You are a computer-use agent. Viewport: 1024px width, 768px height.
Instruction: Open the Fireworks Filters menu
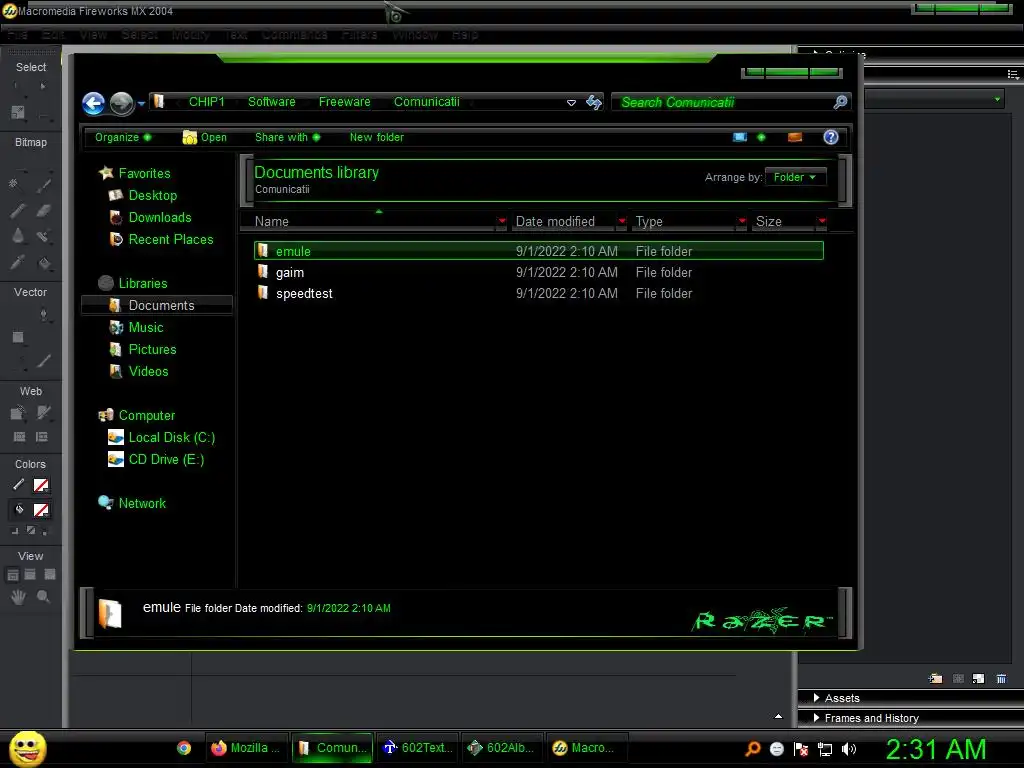coord(359,35)
